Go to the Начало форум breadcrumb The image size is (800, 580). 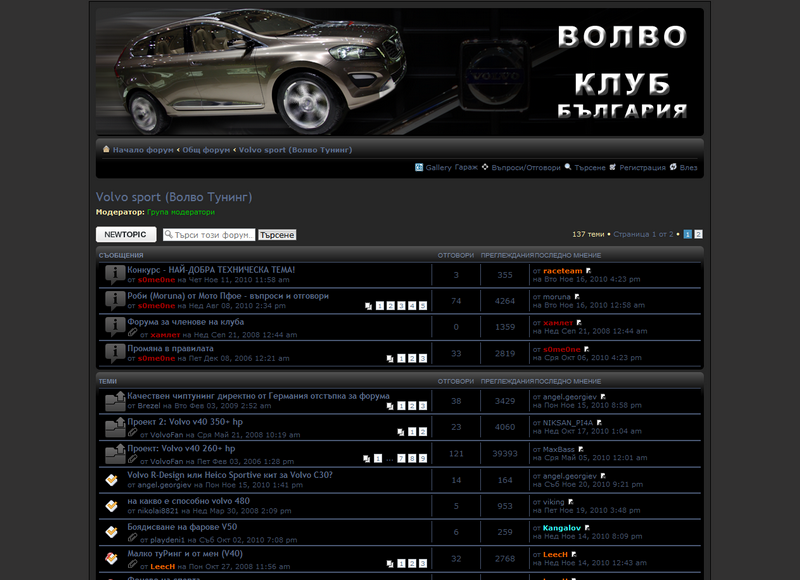143,150
